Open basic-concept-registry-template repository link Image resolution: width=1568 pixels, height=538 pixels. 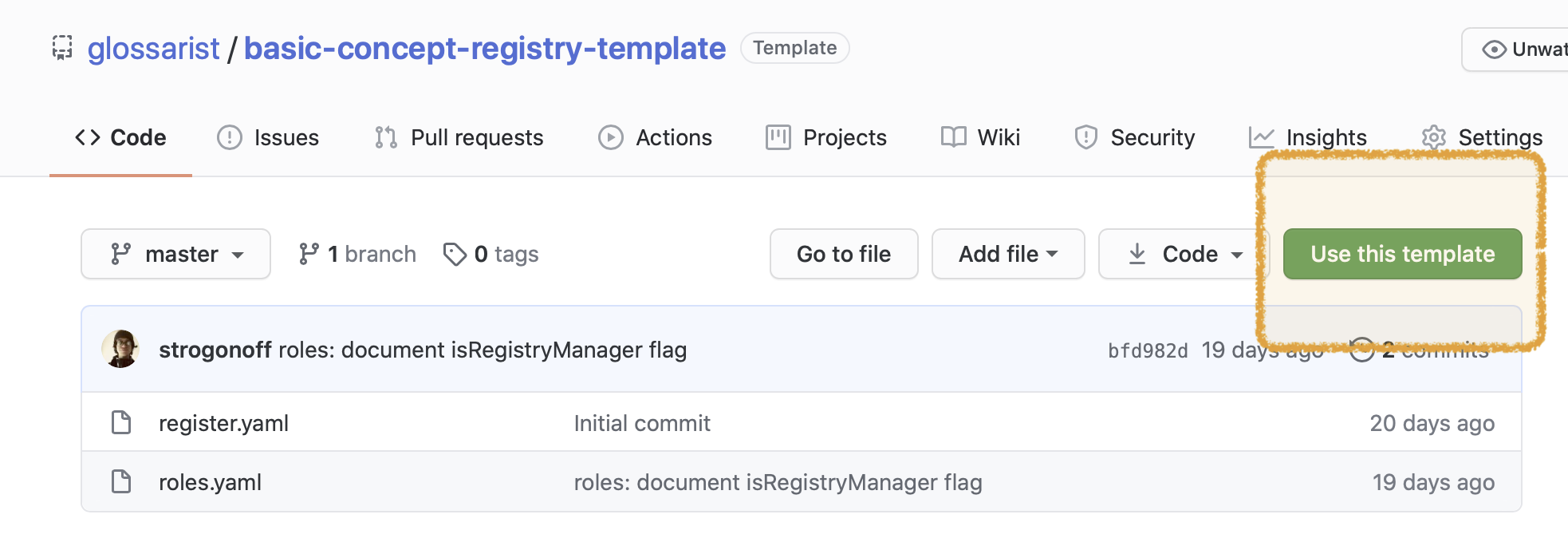485,49
